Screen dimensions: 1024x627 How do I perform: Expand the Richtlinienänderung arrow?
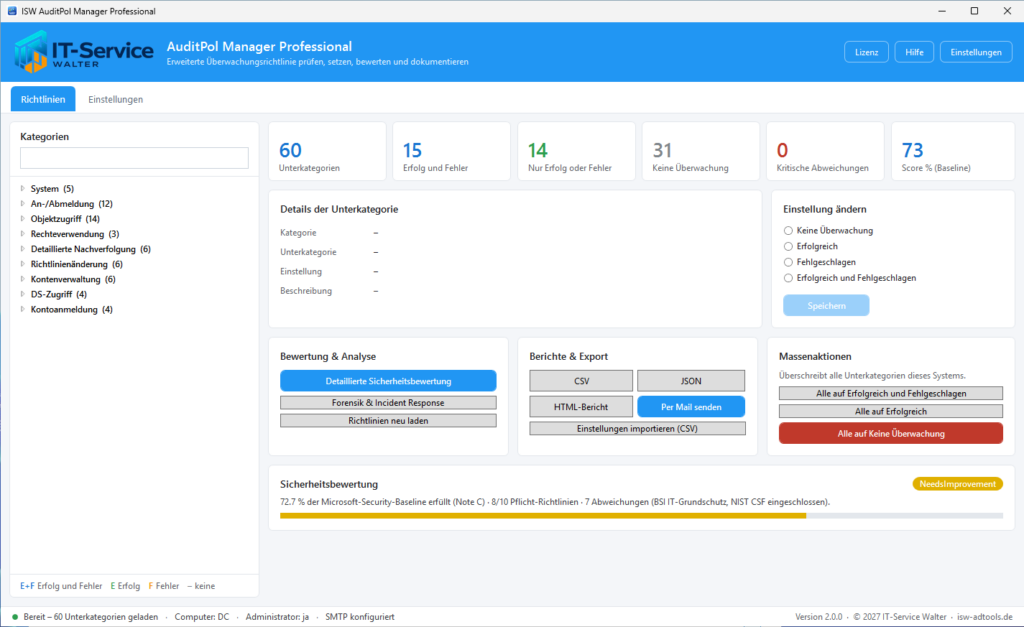point(23,264)
